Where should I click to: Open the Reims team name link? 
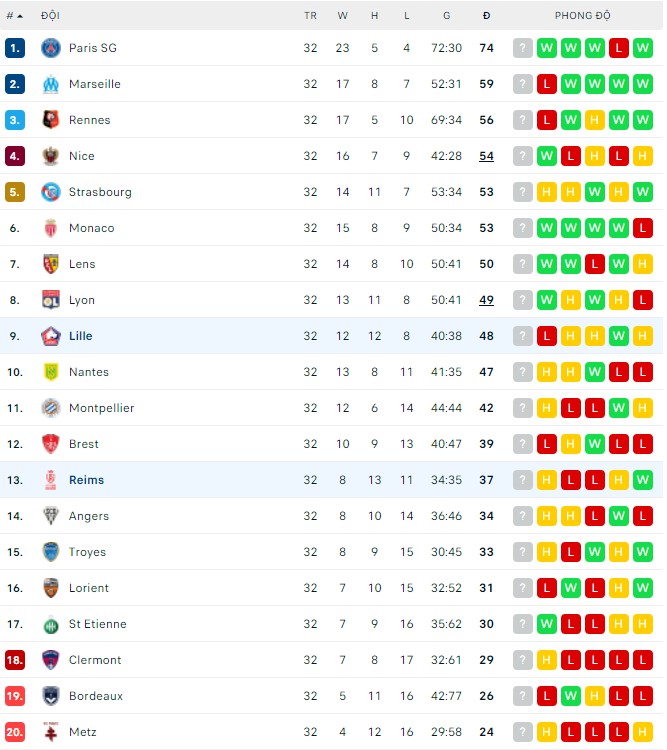click(86, 480)
